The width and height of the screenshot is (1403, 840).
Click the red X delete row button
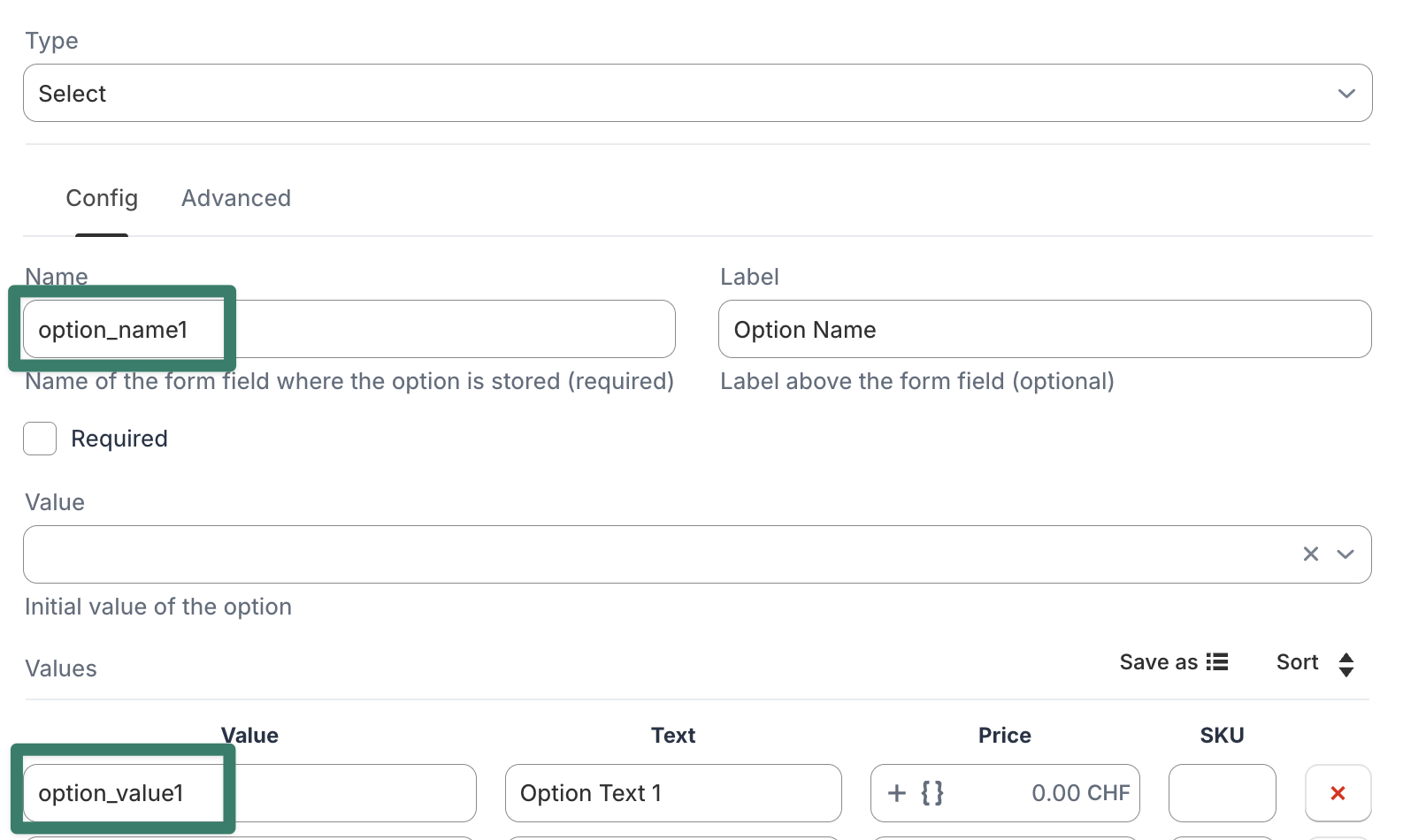click(x=1338, y=793)
